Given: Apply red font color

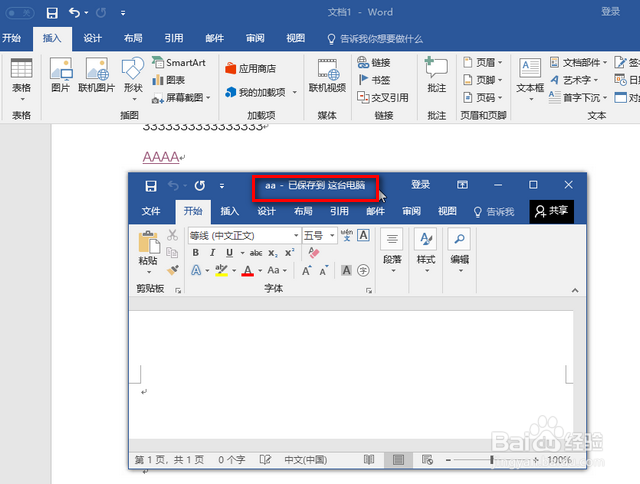Looking at the screenshot, I should (247, 270).
